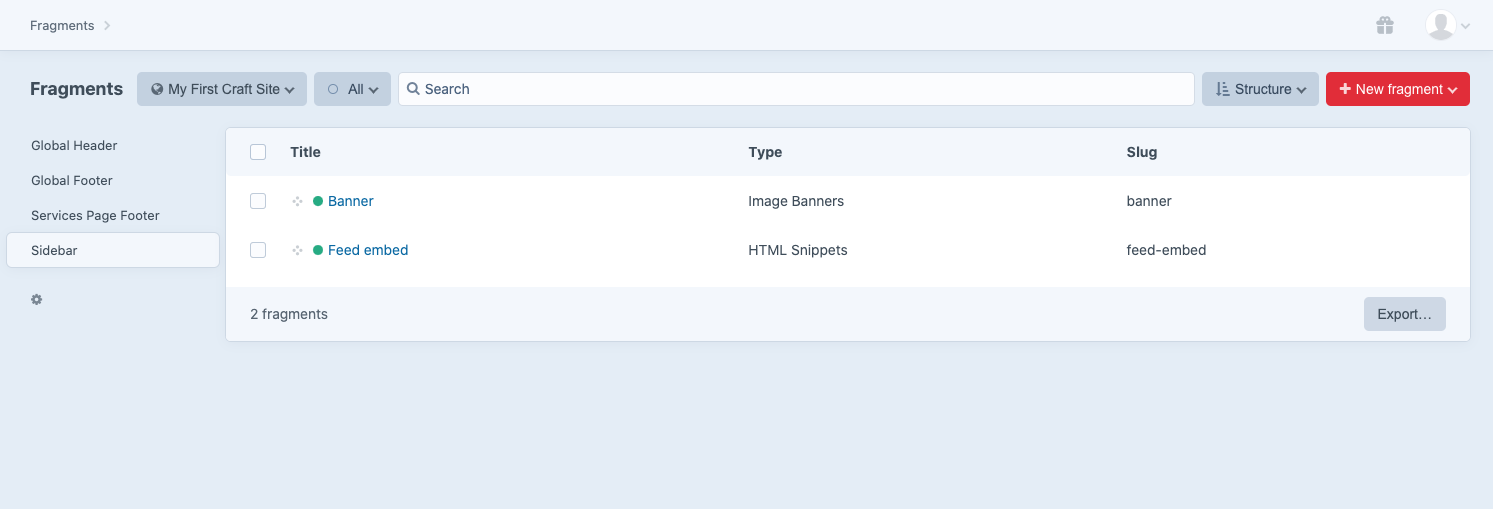Open the user account avatar menu
Image resolution: width=1493 pixels, height=509 pixels.
(x=1446, y=25)
